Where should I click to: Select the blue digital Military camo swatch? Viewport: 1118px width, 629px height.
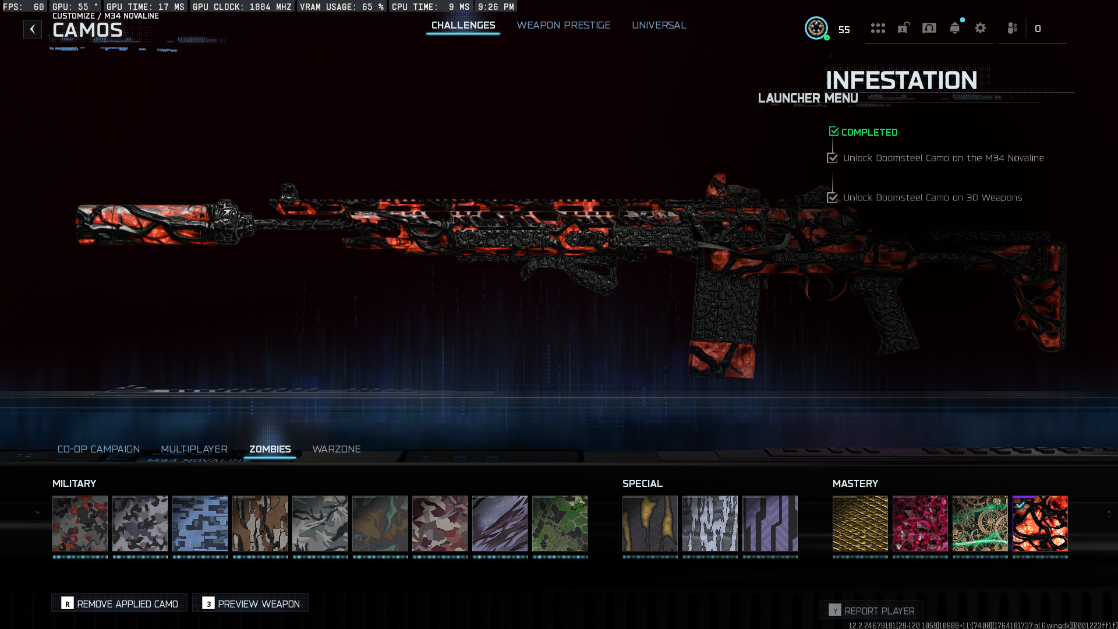click(200, 524)
